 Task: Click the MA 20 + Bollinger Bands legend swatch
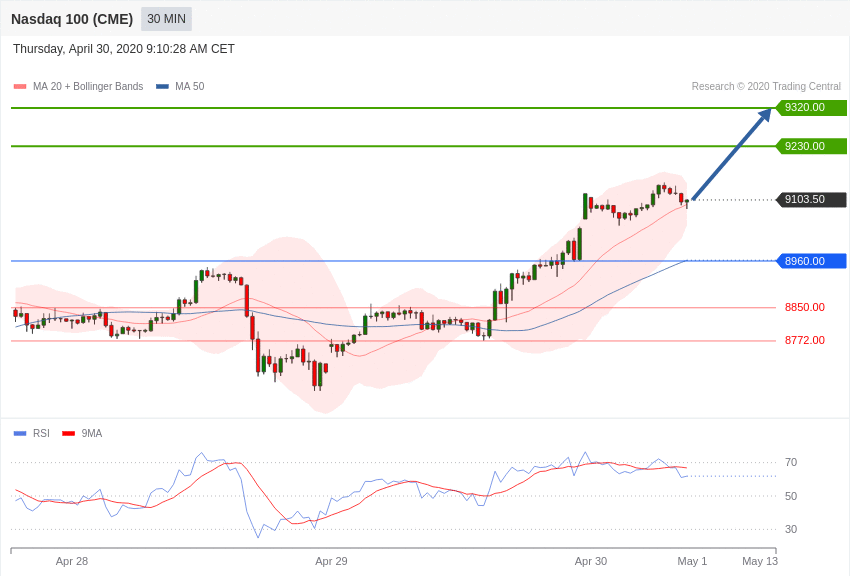pos(20,87)
